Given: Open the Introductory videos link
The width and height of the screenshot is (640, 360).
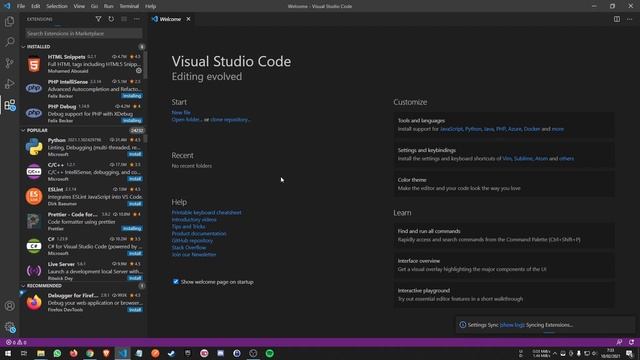Looking at the screenshot, I should tap(194, 219).
